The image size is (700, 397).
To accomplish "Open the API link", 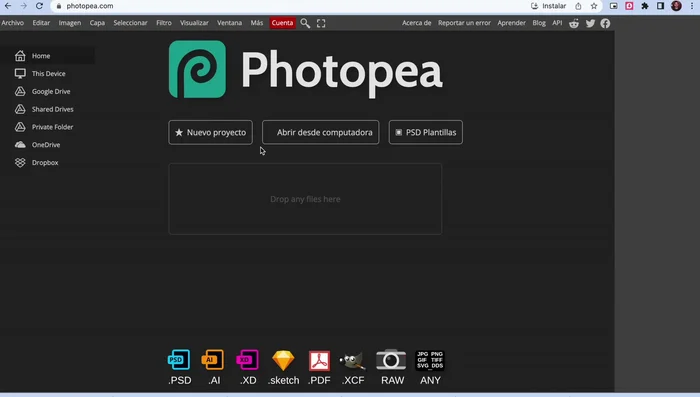I will pos(557,23).
